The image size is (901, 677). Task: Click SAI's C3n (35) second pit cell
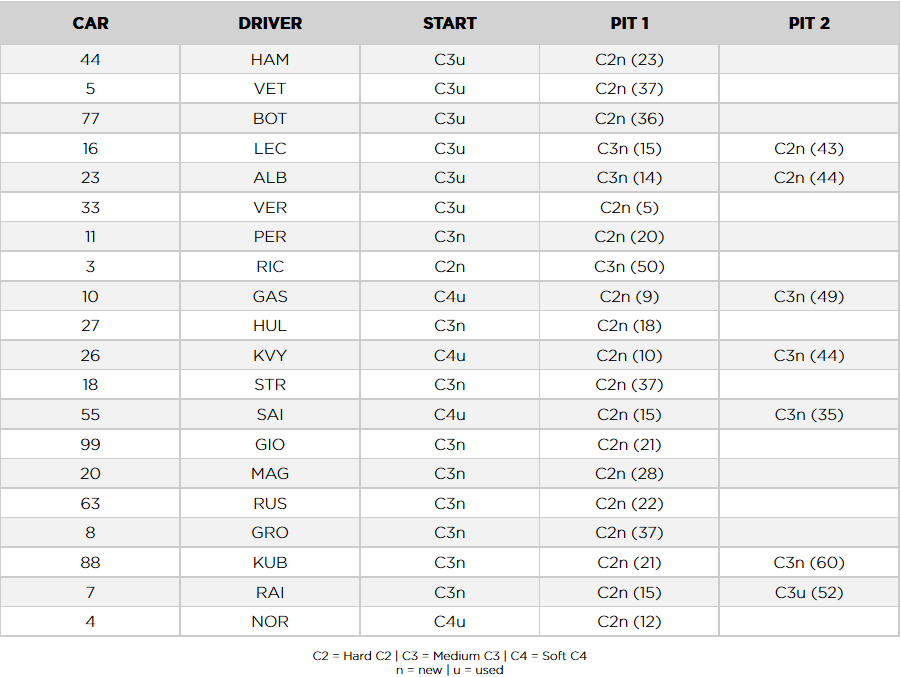(809, 414)
